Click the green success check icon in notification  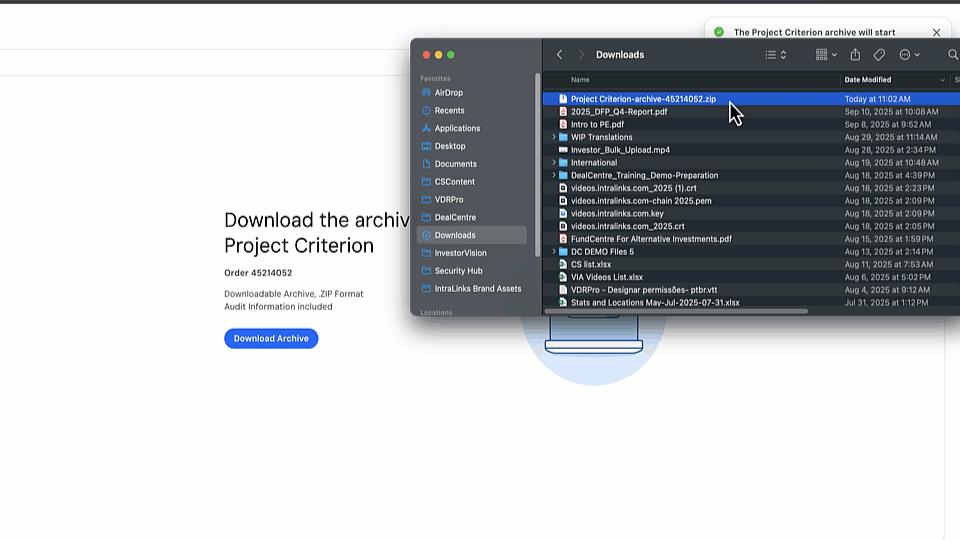719,32
